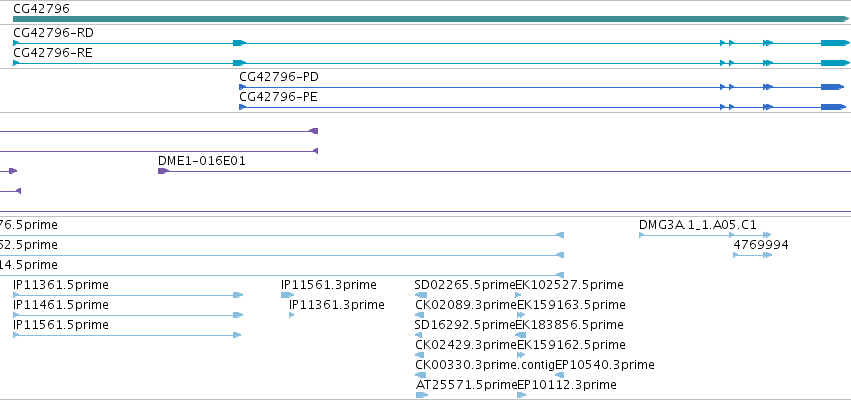Select the CK00330.3prime.contig label
This screenshot has width=851, height=400.
pyautogui.click(x=485, y=365)
